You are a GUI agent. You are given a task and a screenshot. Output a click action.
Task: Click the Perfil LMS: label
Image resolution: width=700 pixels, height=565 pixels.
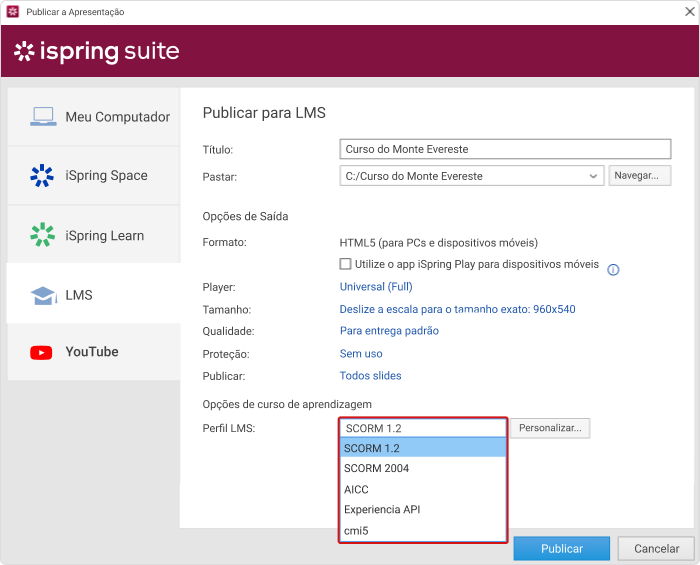pos(229,428)
